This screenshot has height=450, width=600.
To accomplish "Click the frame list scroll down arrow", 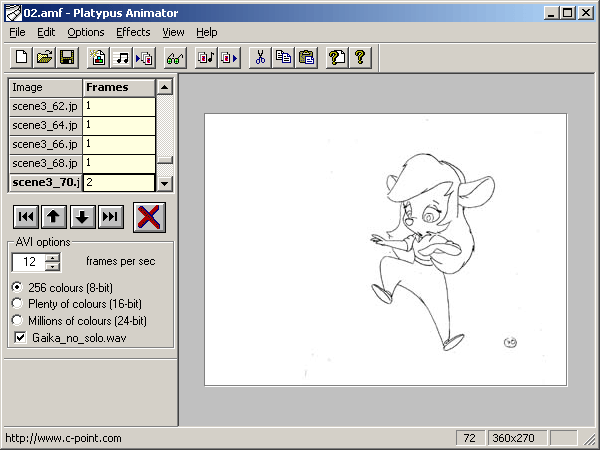I will tap(164, 184).
